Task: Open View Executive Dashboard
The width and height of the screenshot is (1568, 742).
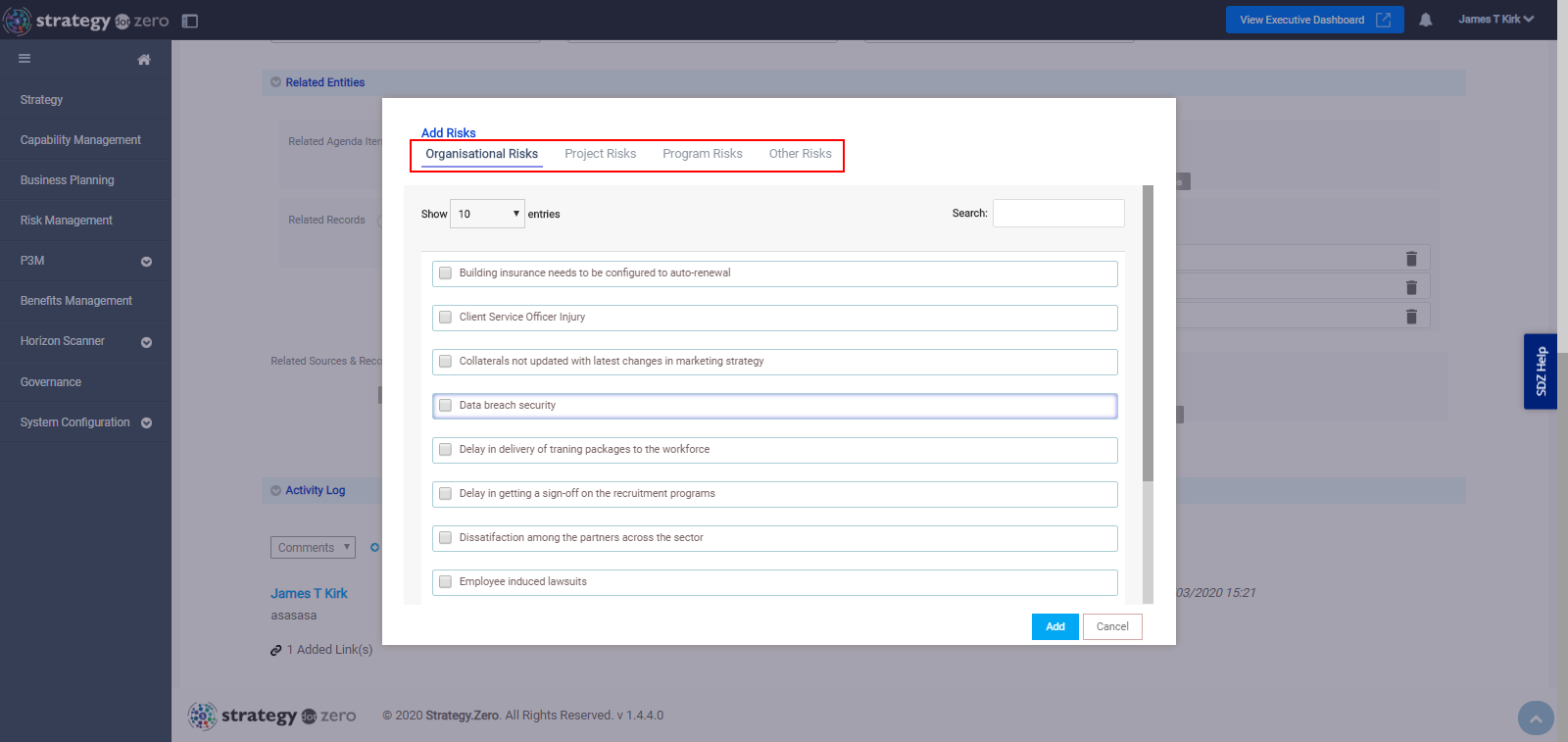Action: (1314, 20)
